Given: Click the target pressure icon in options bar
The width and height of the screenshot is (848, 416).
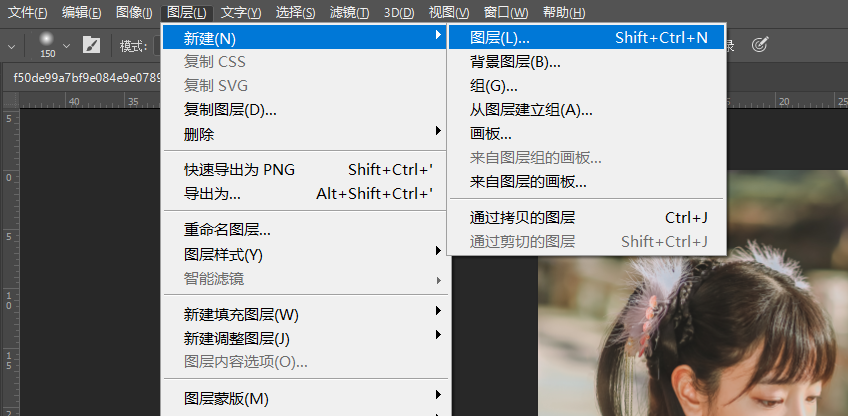Looking at the screenshot, I should click(760, 45).
